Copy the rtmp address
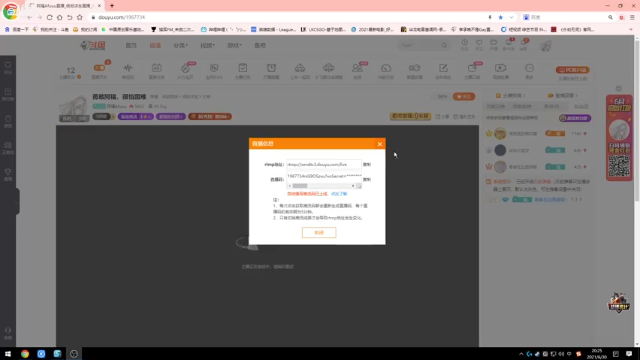Screen dimensions: 640x360 (x=367, y=164)
